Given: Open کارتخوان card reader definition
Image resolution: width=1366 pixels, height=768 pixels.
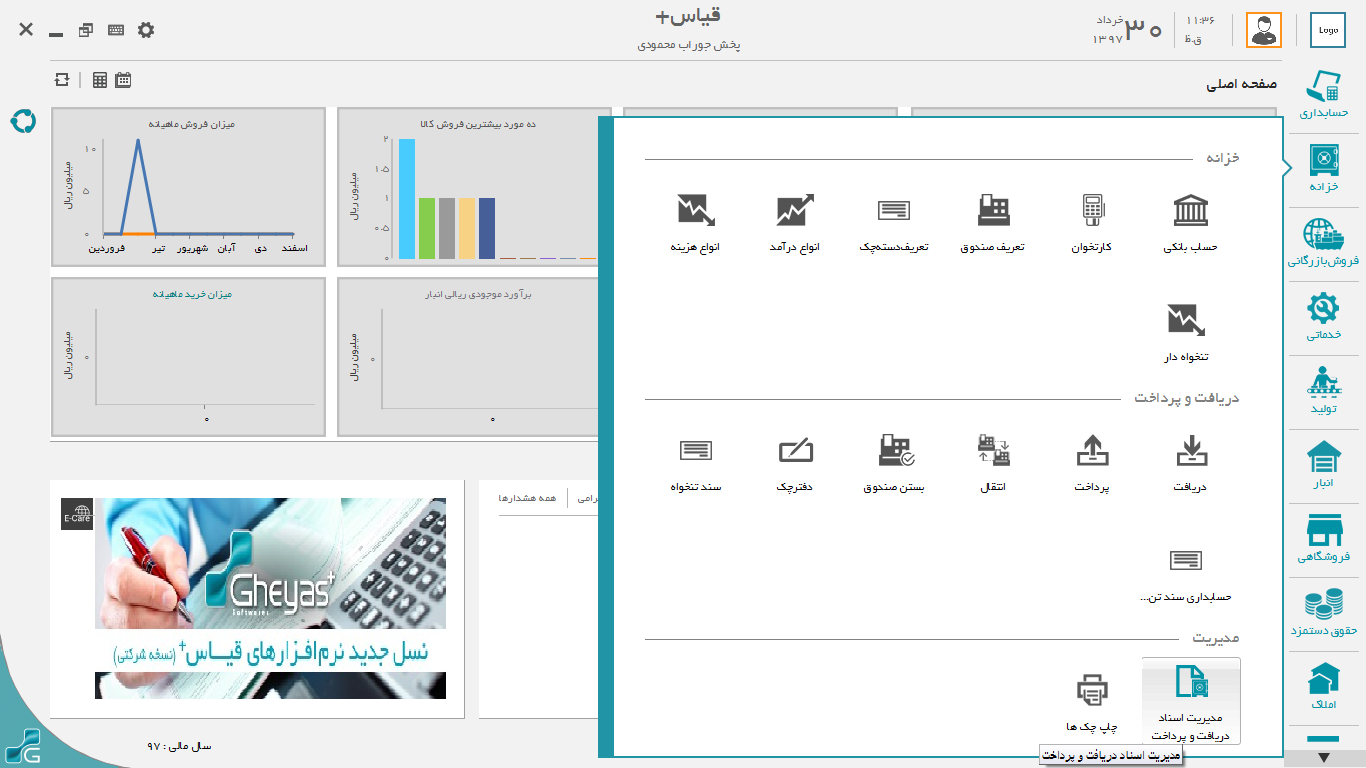Looking at the screenshot, I should [1092, 222].
